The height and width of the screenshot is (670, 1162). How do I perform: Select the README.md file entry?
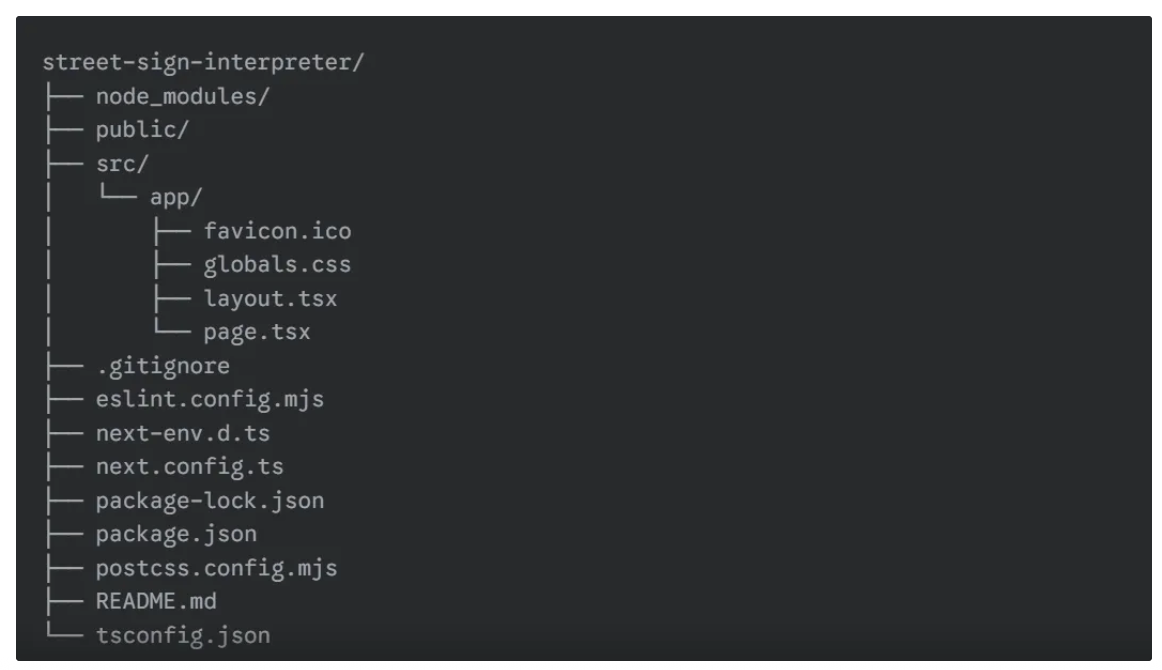pyautogui.click(x=156, y=601)
